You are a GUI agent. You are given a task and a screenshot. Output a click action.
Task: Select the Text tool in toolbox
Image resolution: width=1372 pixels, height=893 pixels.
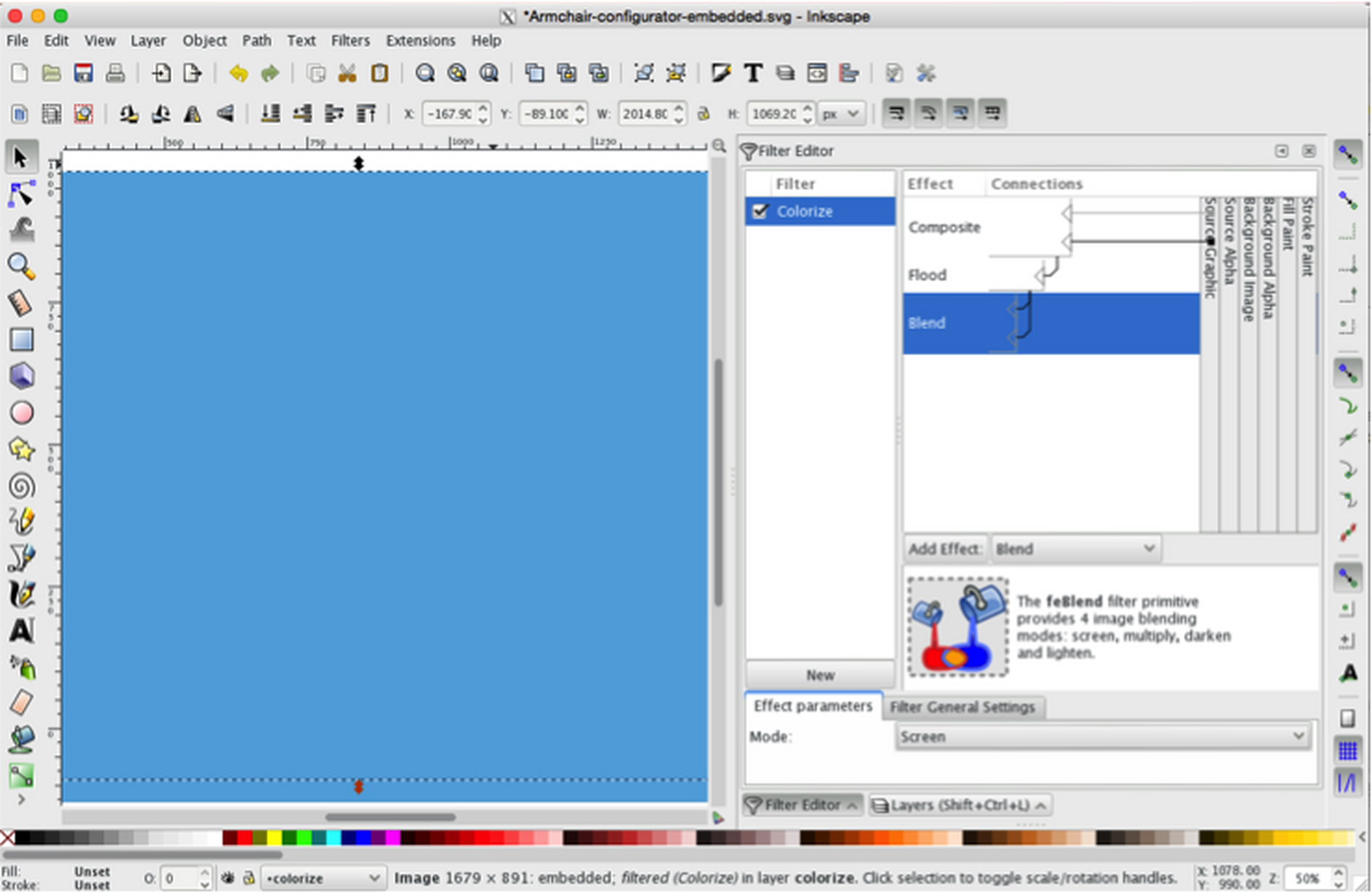21,631
